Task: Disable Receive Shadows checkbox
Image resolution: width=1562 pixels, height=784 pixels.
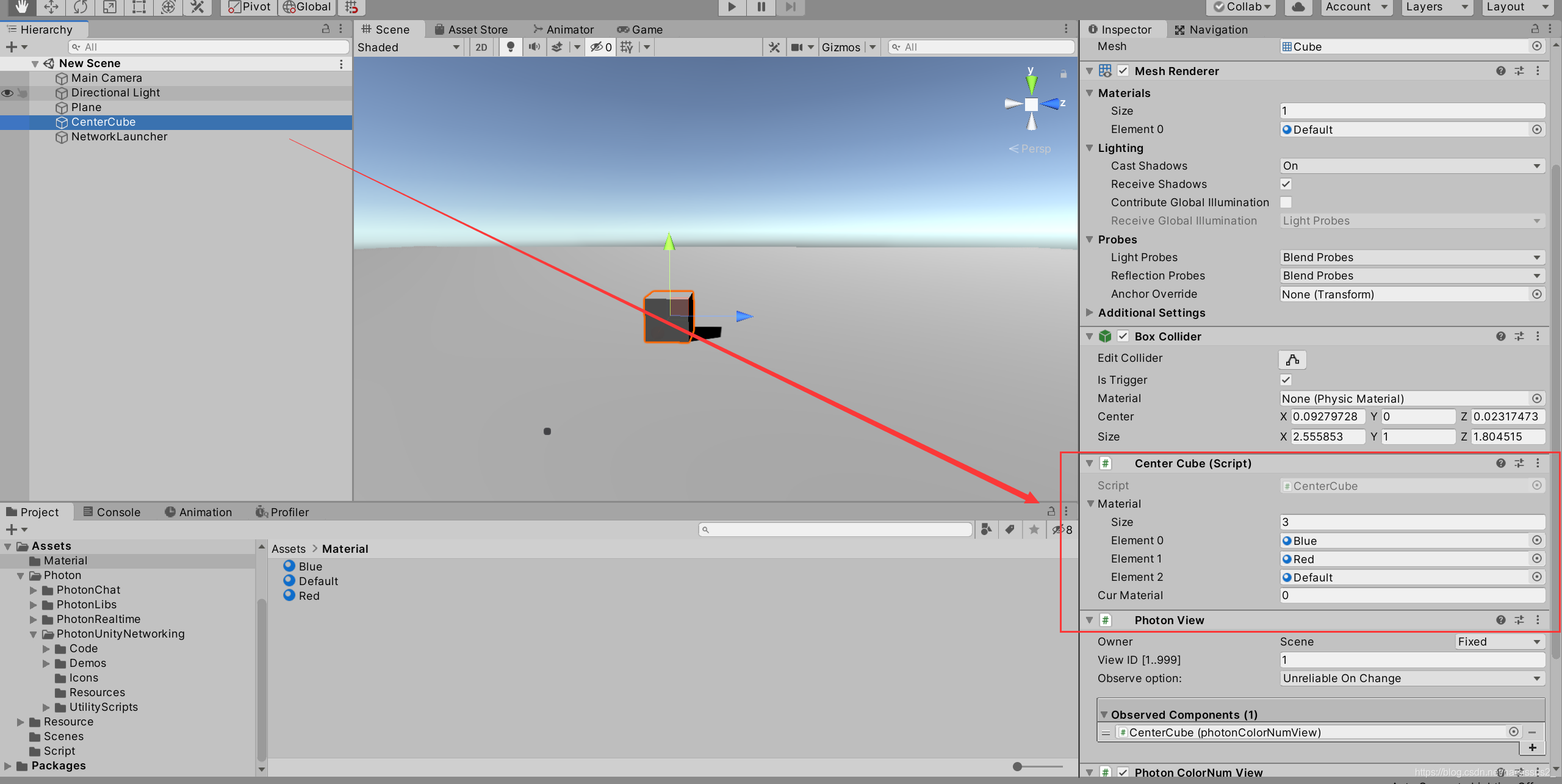Action: pyautogui.click(x=1286, y=184)
